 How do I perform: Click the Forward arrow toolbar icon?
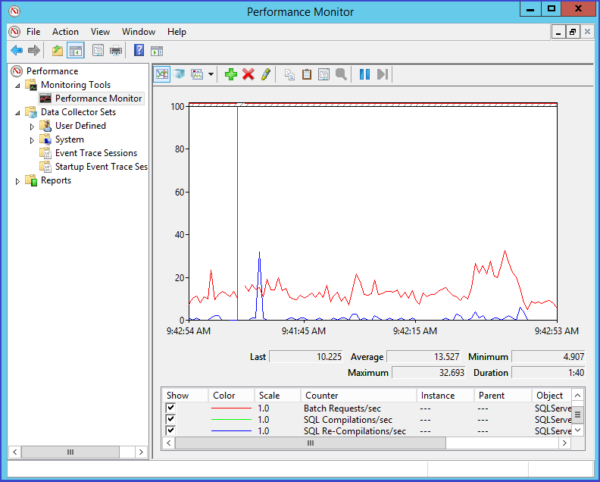point(34,50)
